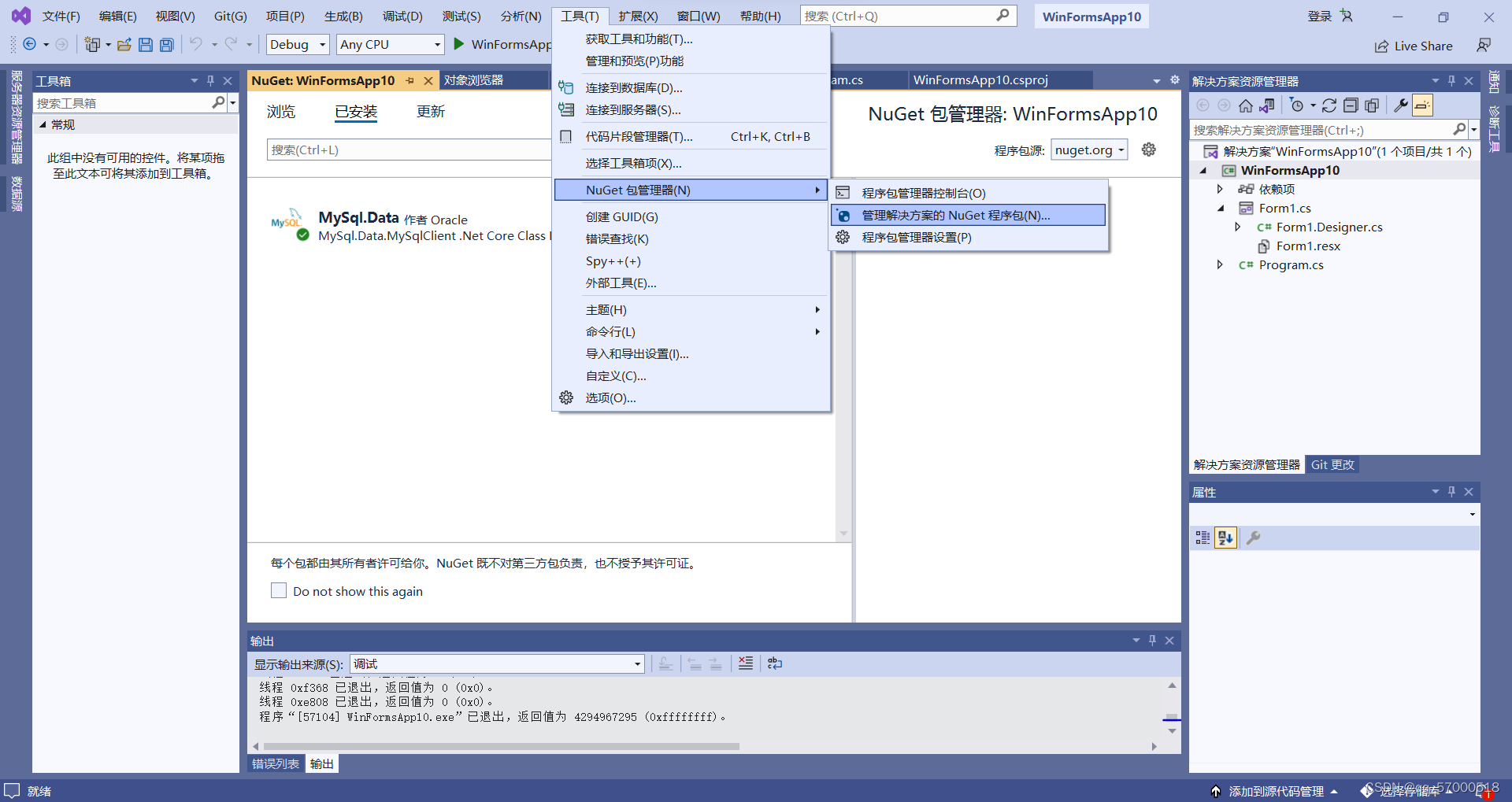Click the save file icon
1512x802 pixels.
(146, 45)
